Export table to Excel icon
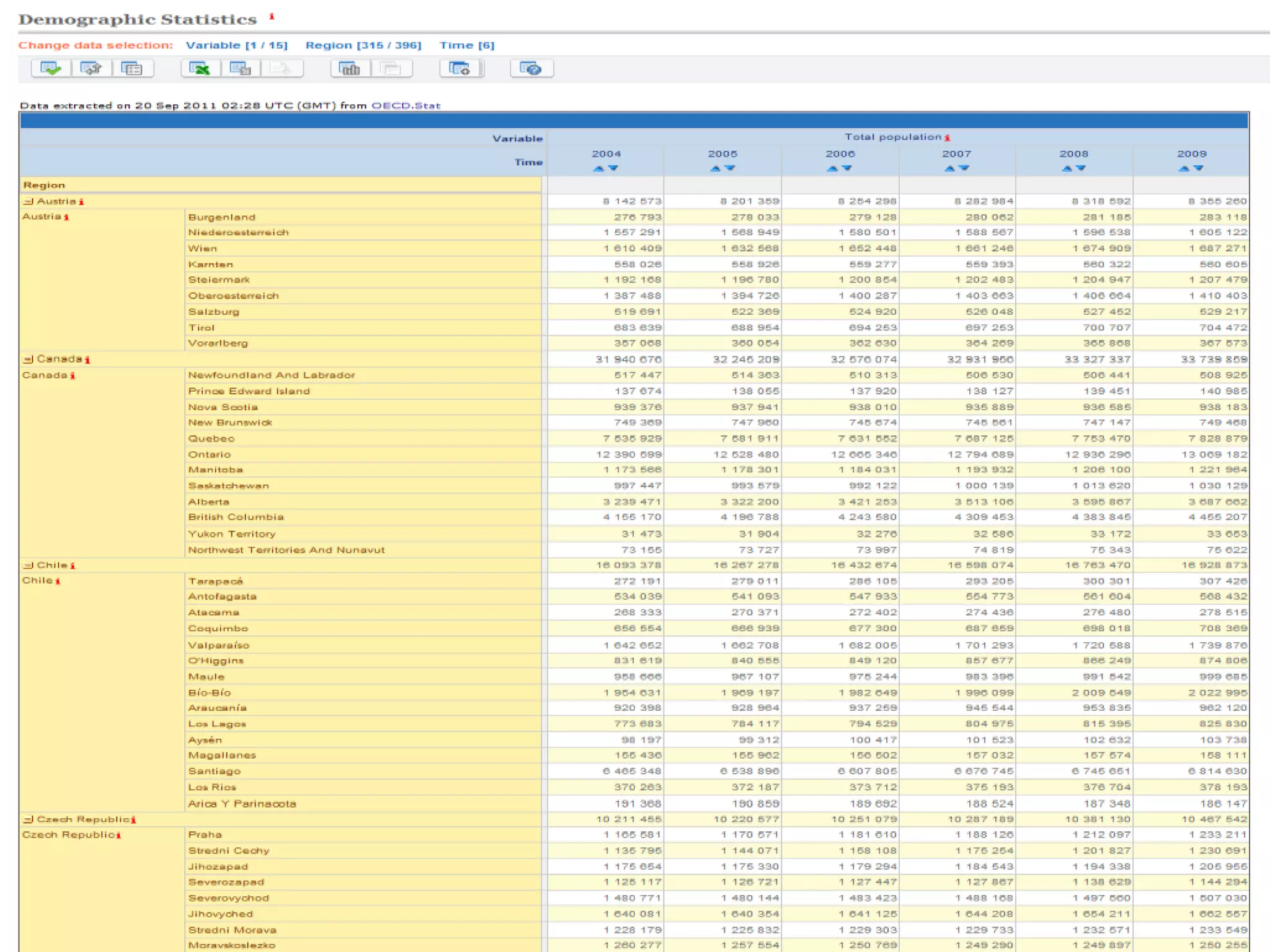 (200, 68)
